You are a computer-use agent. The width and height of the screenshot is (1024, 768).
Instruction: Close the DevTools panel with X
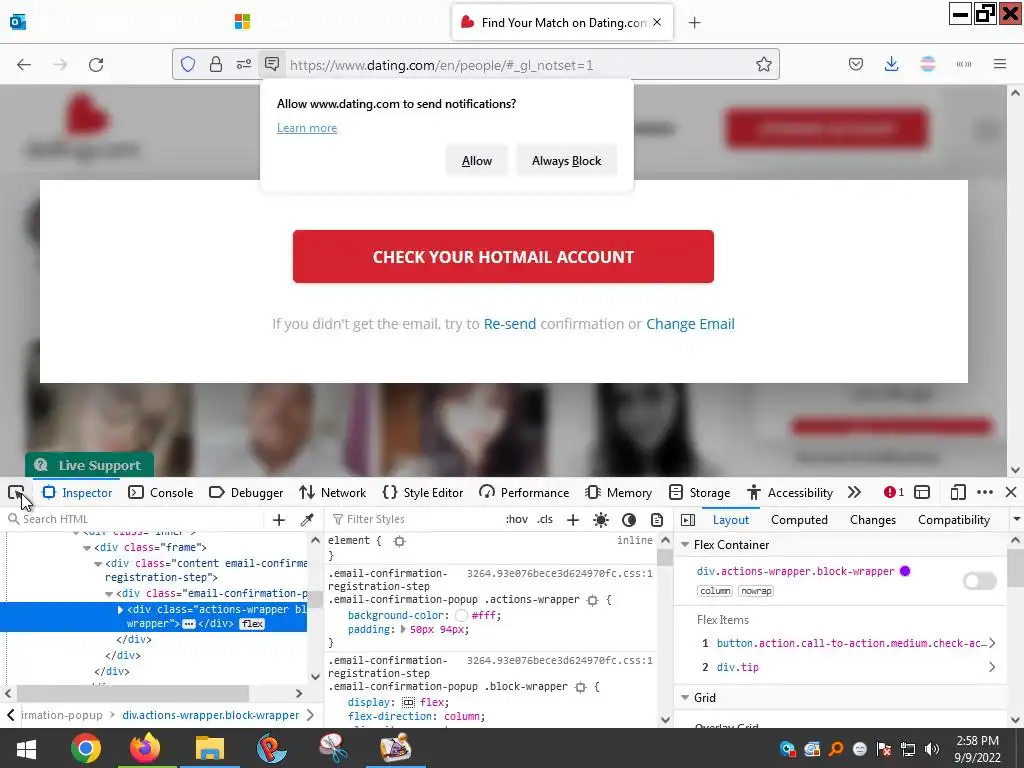pyautogui.click(x=1011, y=492)
